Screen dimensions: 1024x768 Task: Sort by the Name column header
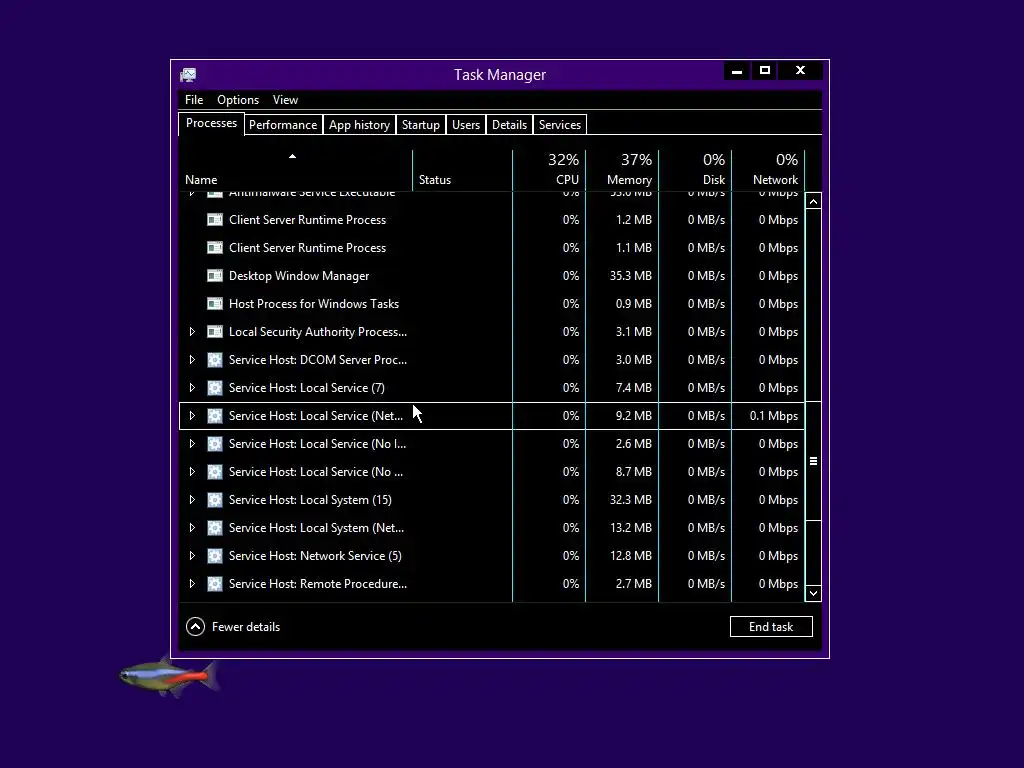click(x=295, y=170)
